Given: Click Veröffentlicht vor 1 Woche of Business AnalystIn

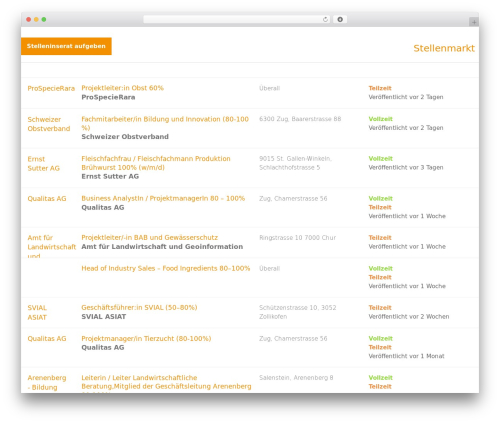Looking at the screenshot, I should click(x=407, y=216).
